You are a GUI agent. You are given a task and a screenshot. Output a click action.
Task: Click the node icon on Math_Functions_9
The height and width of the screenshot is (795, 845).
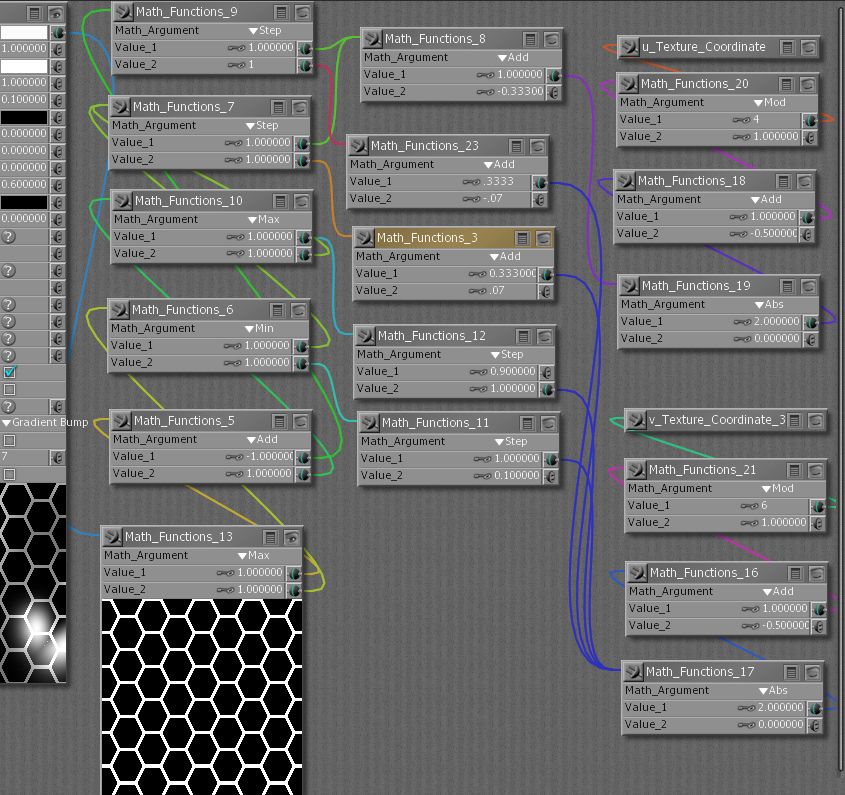124,12
